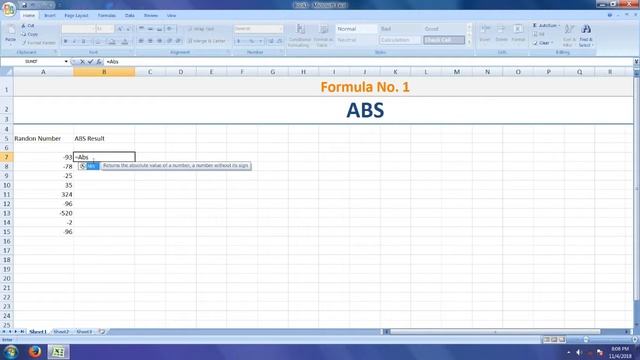Click the Copy icon
This screenshot has width=640, height=360.
[24, 34]
